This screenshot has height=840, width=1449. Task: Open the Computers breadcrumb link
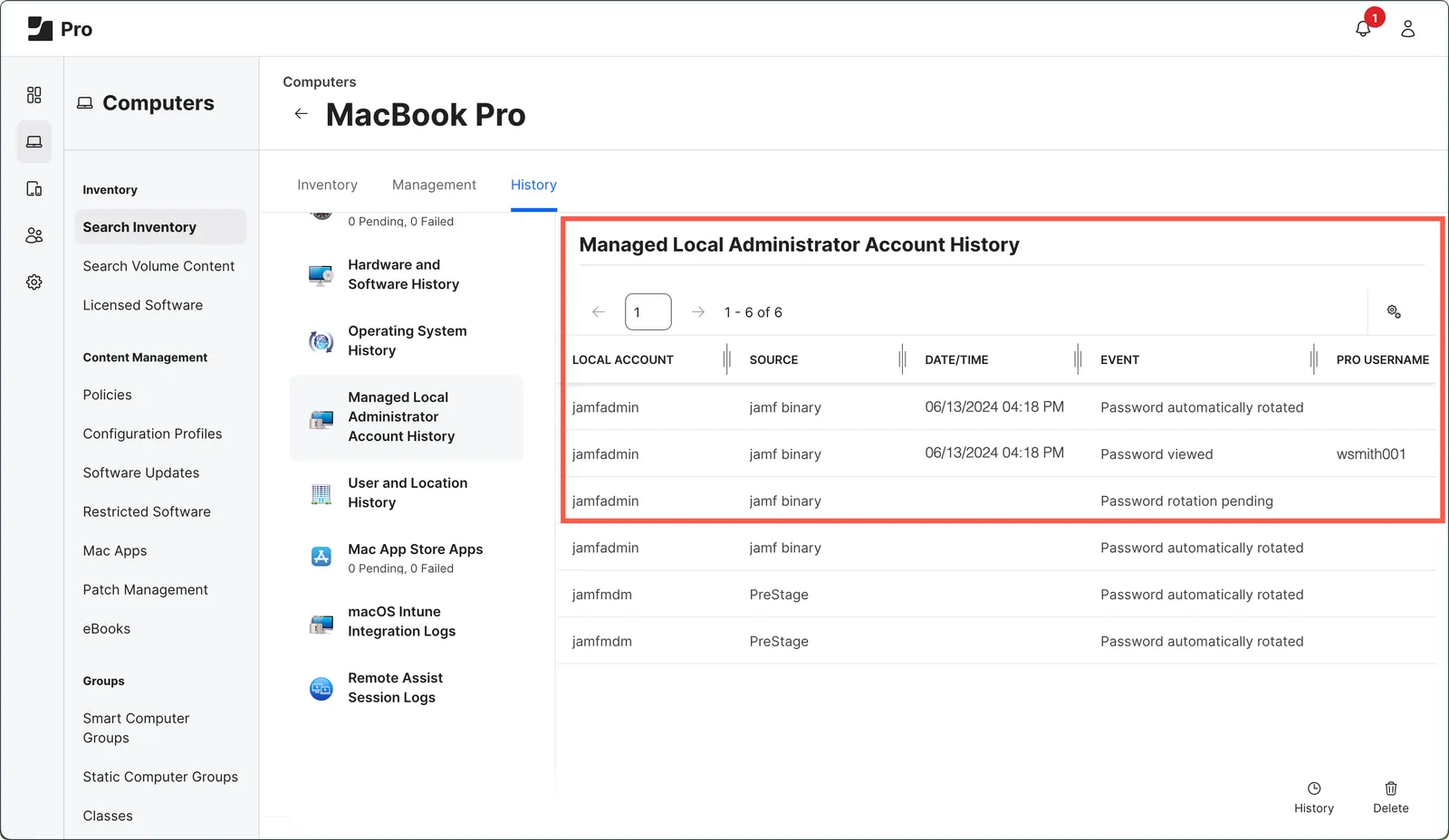click(319, 81)
